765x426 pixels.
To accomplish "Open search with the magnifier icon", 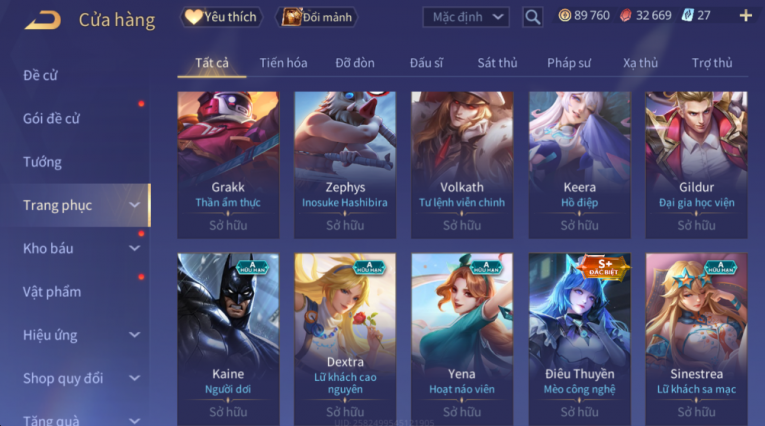I will click(x=532, y=17).
